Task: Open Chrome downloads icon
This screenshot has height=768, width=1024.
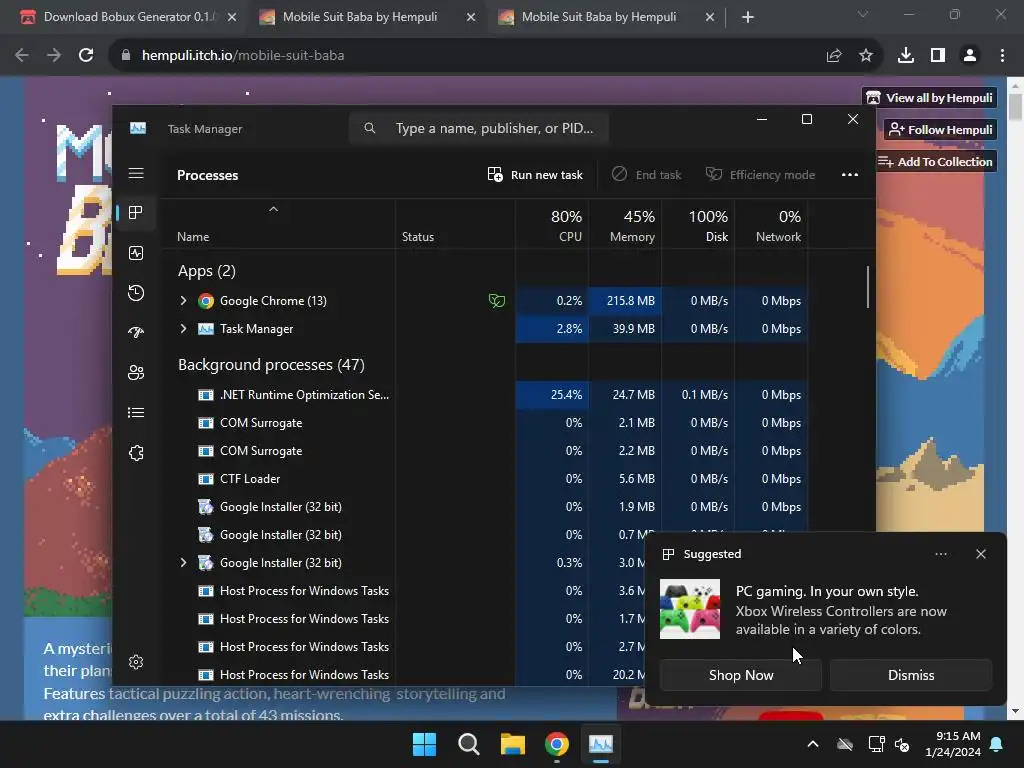Action: [906, 56]
